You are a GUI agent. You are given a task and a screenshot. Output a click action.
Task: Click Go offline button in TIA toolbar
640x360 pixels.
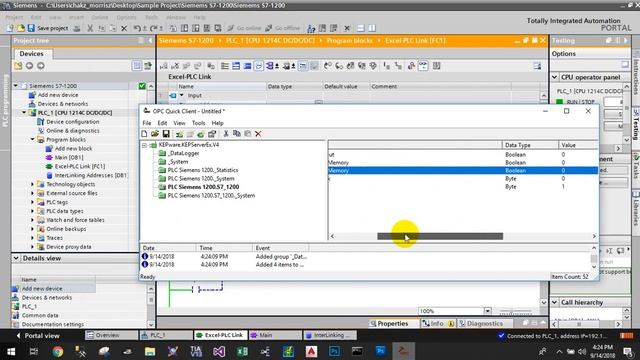click(x=282, y=28)
